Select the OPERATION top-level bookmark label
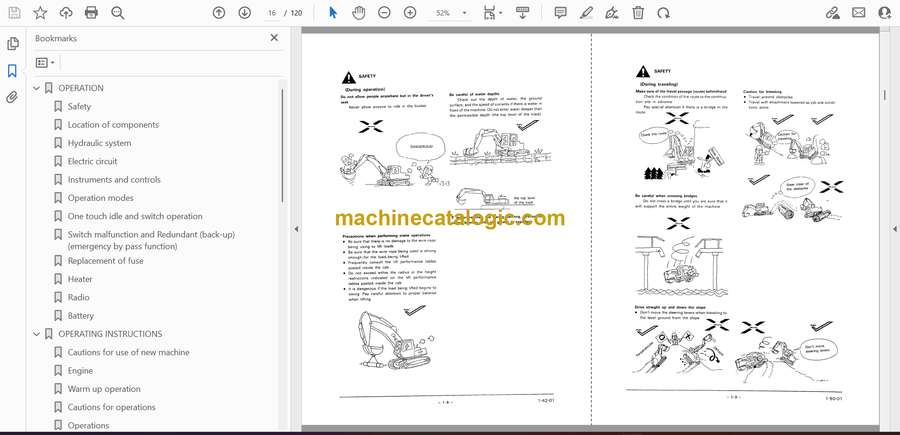This screenshot has width=900, height=435. 81,88
